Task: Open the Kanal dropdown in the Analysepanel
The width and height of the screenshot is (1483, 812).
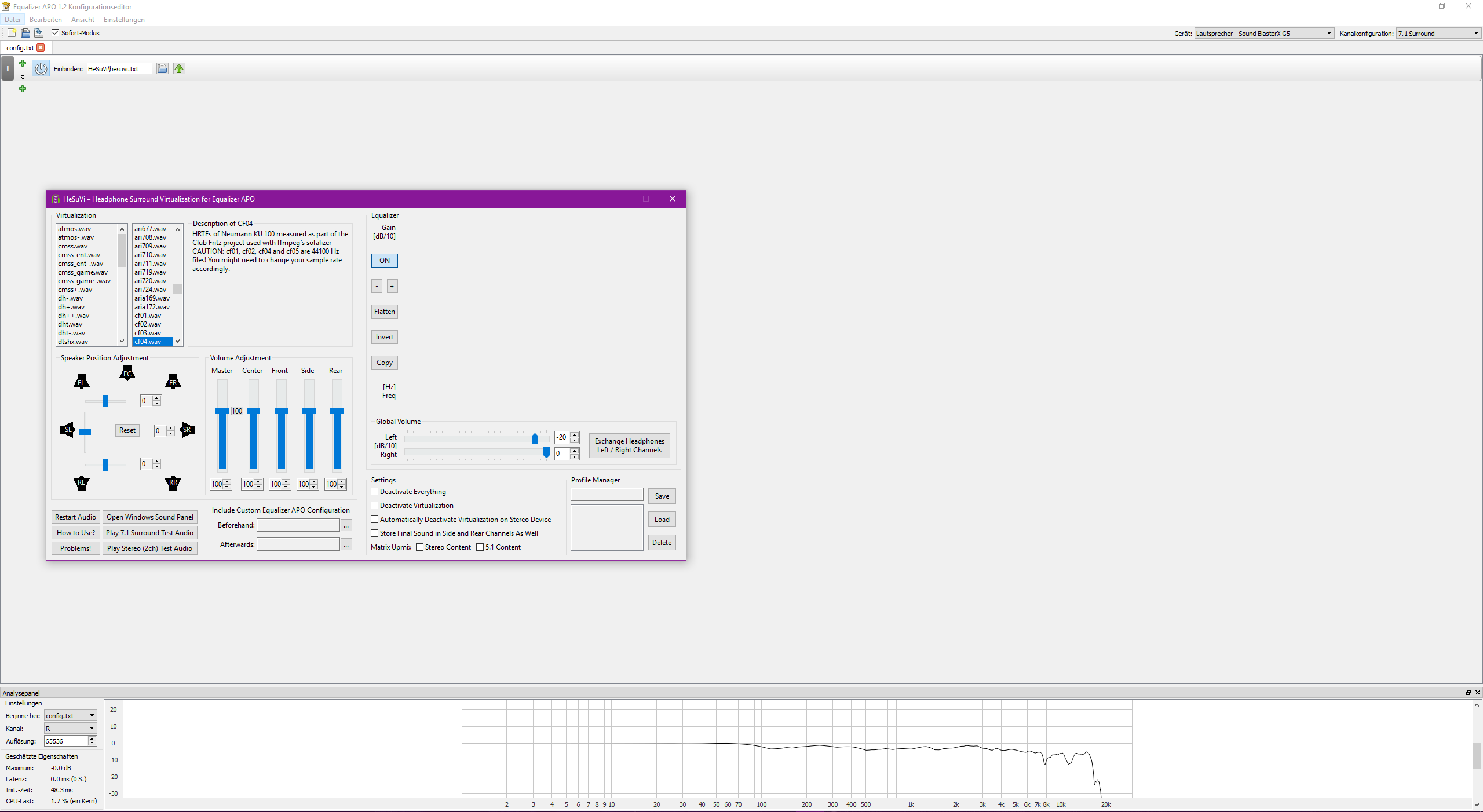Action: [70, 729]
